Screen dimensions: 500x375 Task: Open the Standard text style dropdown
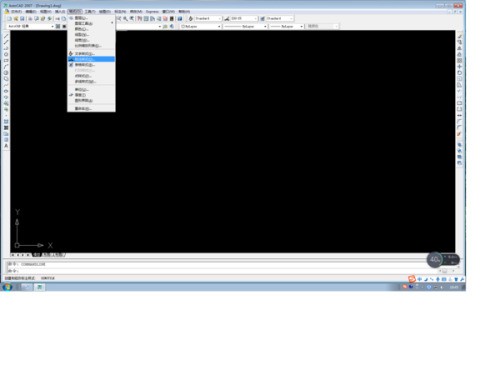click(x=208, y=18)
